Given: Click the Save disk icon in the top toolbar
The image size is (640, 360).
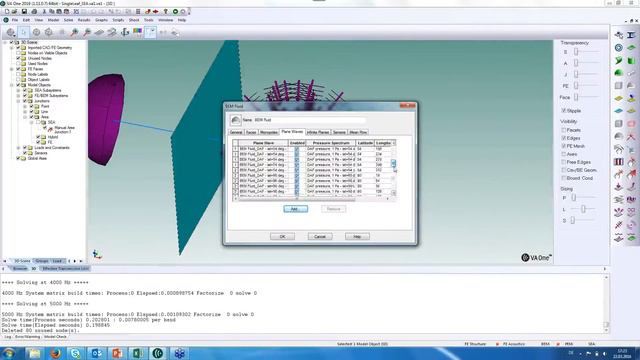Looking at the screenshot, I should coord(24,11).
